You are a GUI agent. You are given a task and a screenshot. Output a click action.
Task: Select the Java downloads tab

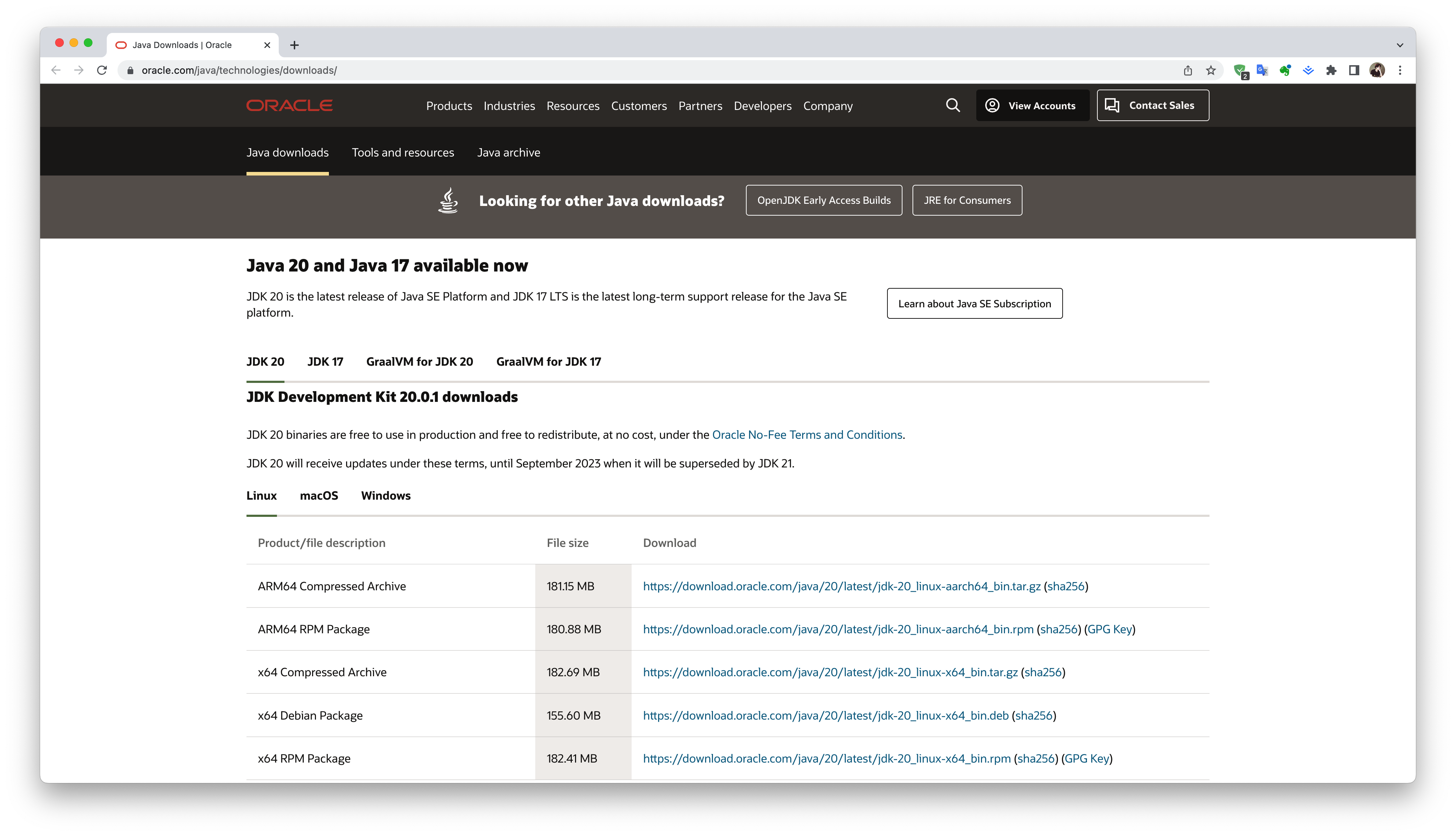pos(287,152)
